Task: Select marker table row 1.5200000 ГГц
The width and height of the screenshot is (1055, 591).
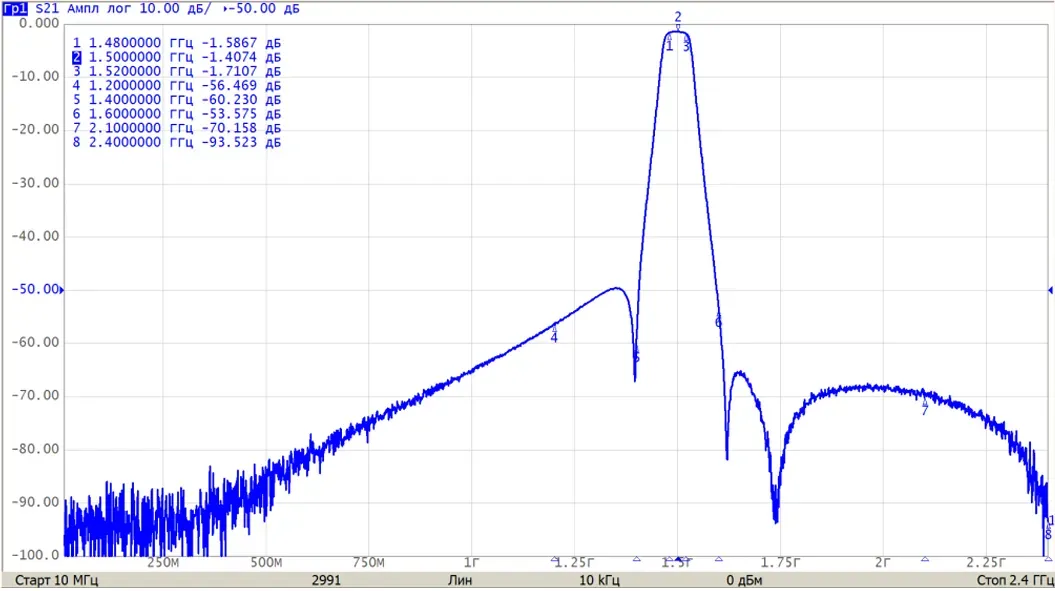Action: pos(176,71)
